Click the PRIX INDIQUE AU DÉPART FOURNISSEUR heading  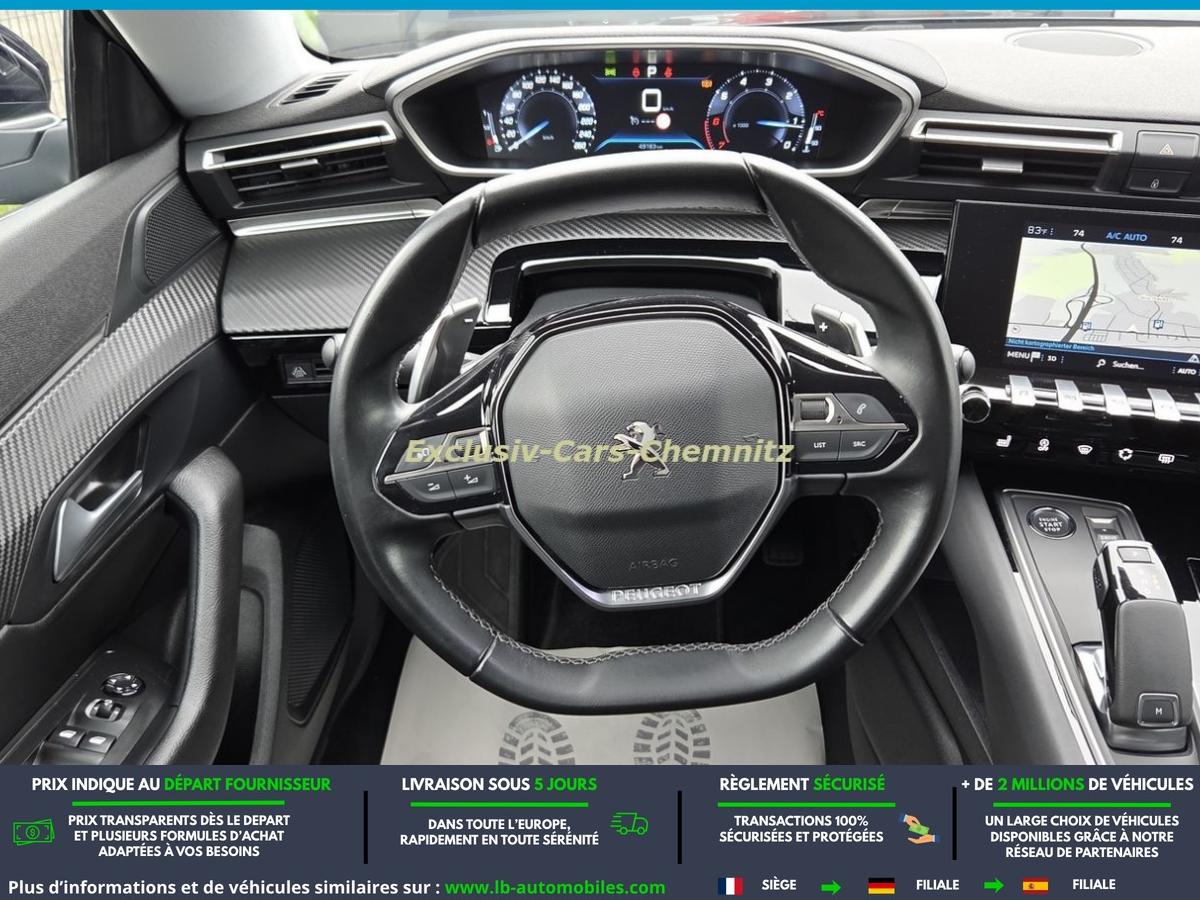[x=181, y=784]
